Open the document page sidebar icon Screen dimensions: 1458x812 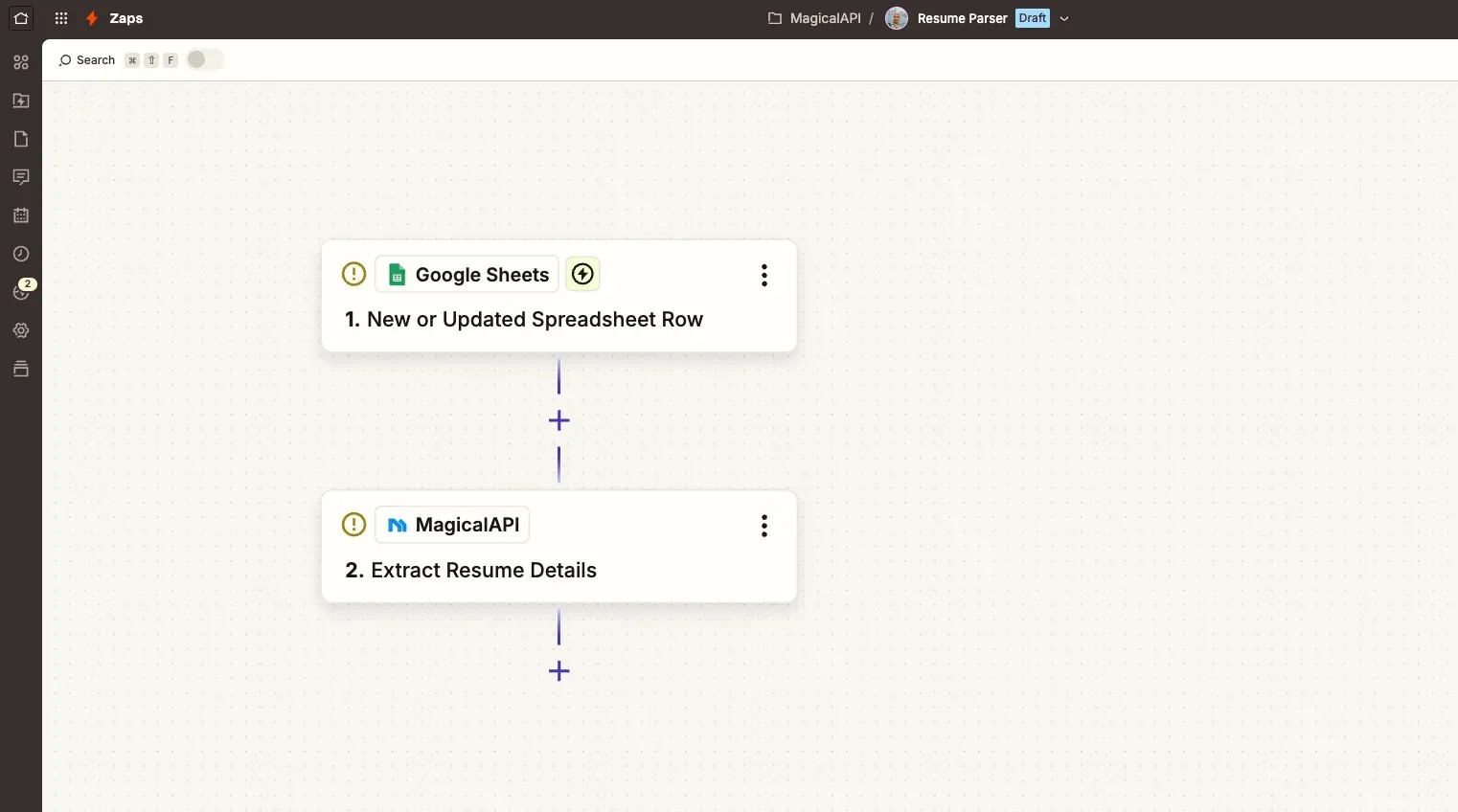tap(21, 139)
